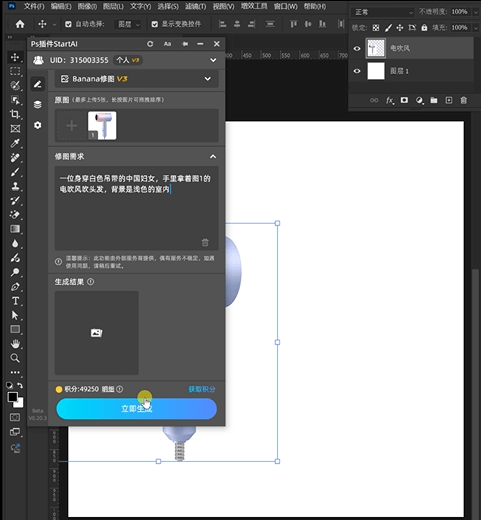Open the blend mode 正常 dropdown
The image size is (481, 520).
pyautogui.click(x=383, y=12)
